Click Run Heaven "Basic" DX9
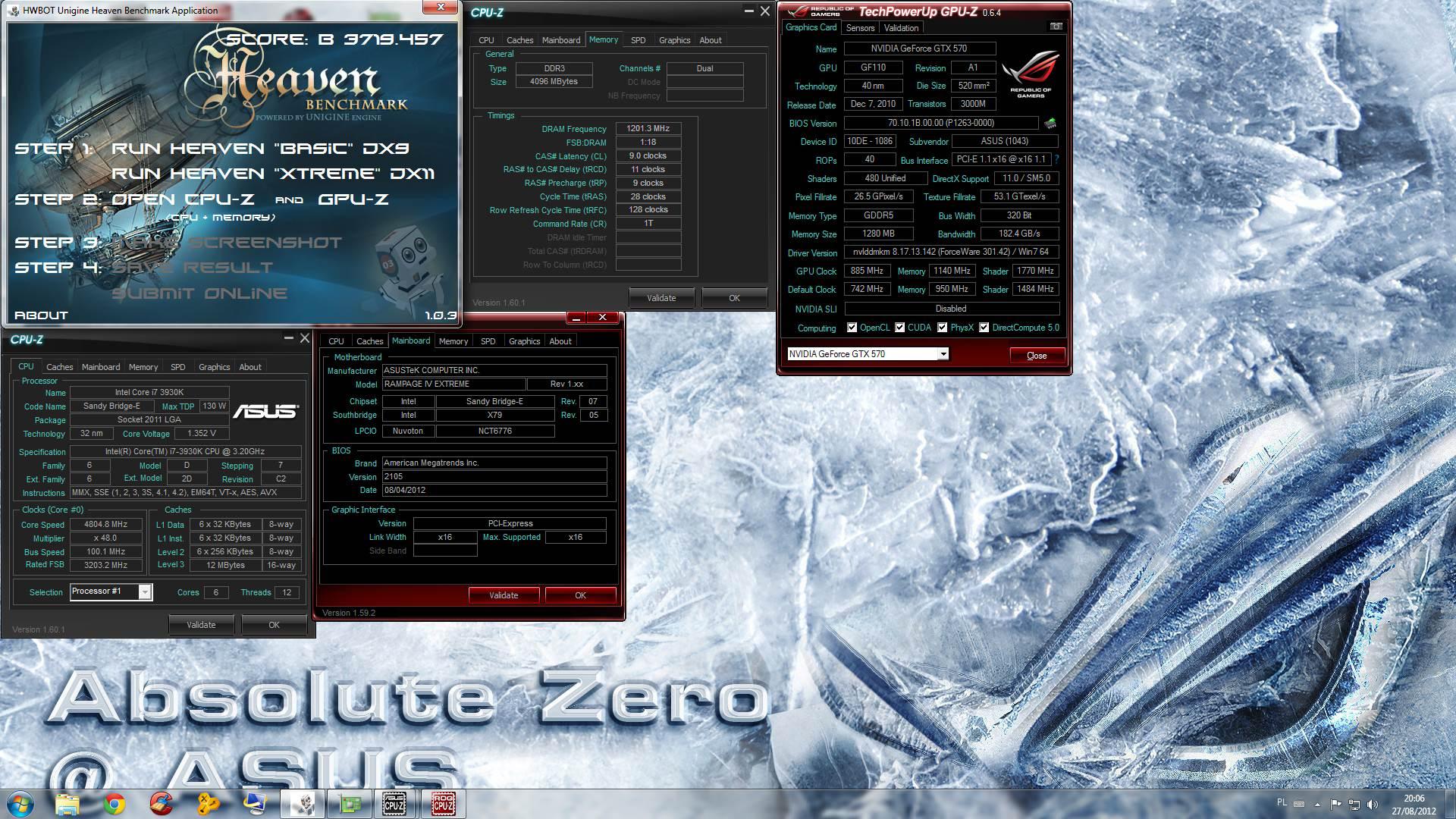Screen dimensions: 1456x819 pos(260,149)
